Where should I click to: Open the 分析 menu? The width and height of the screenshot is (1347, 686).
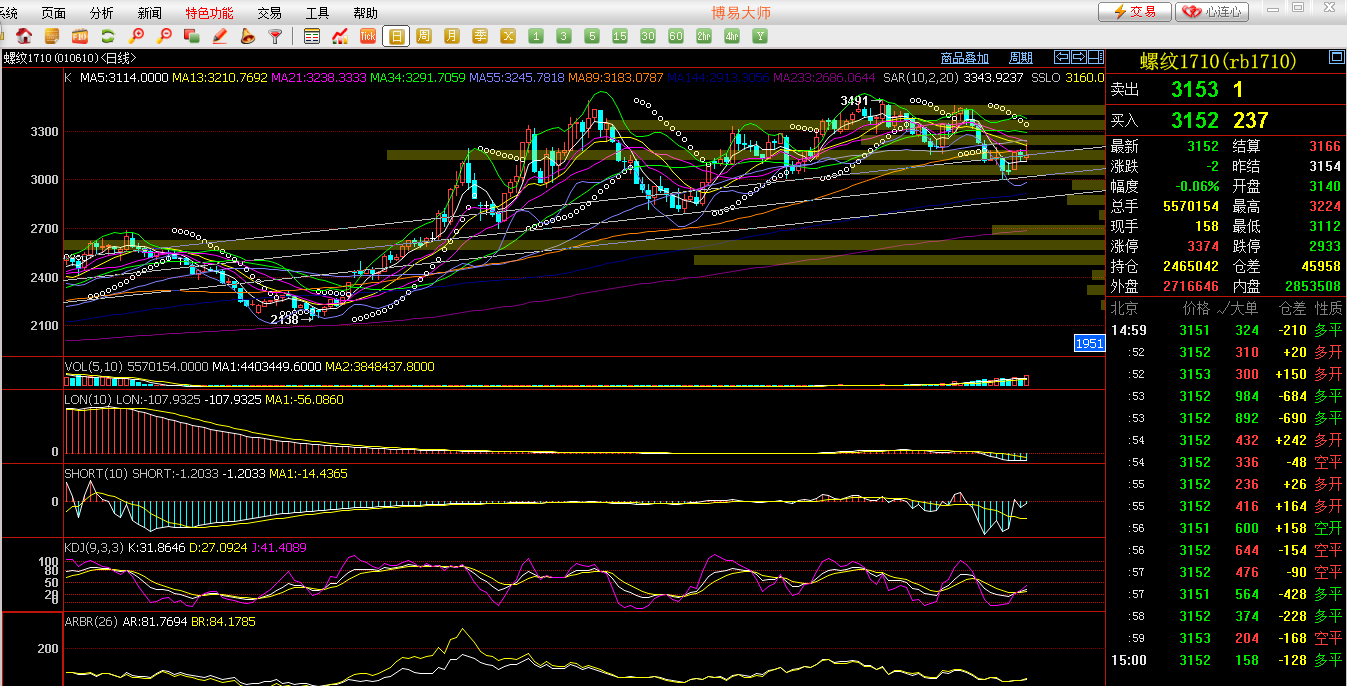click(101, 13)
